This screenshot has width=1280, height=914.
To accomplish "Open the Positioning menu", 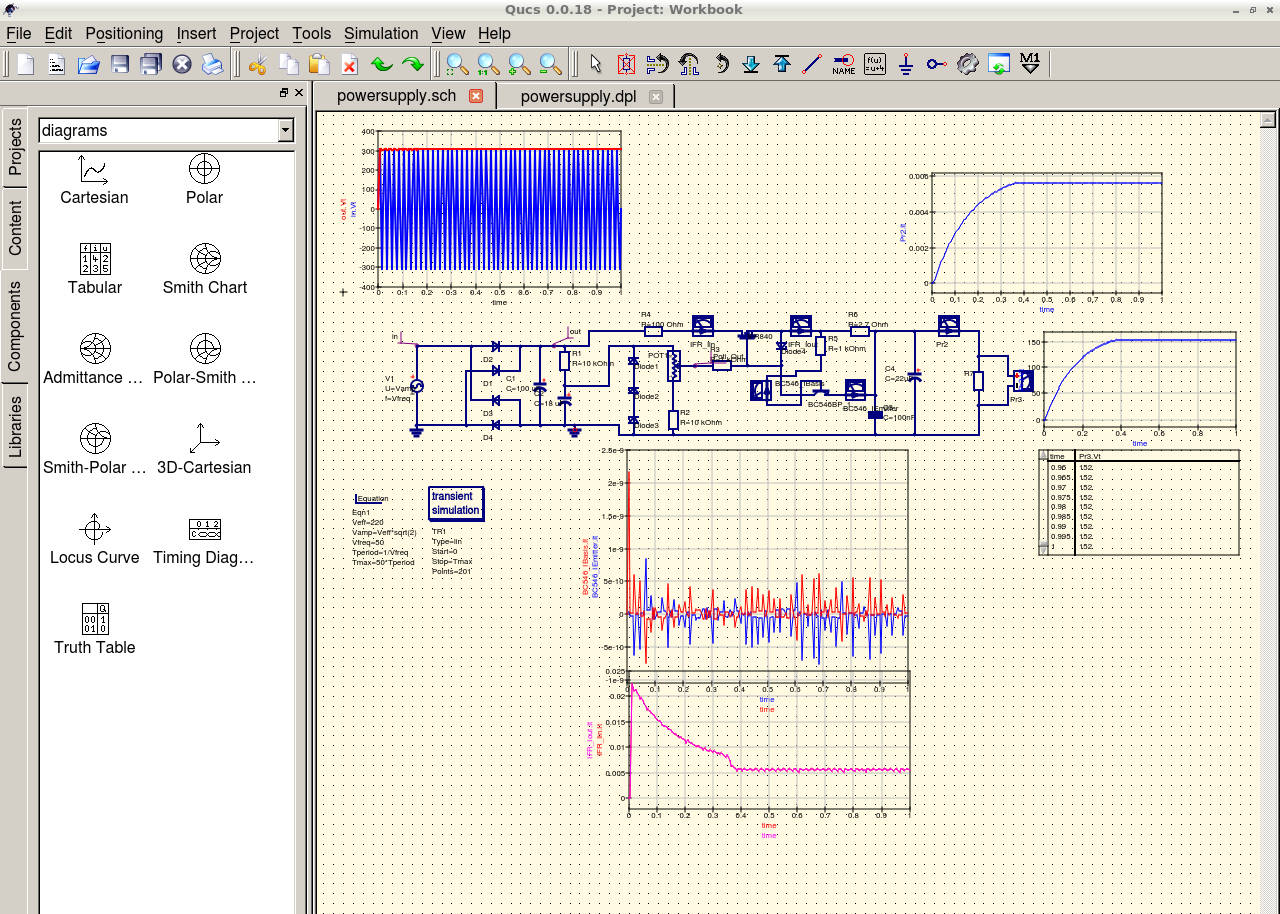I will click(124, 33).
